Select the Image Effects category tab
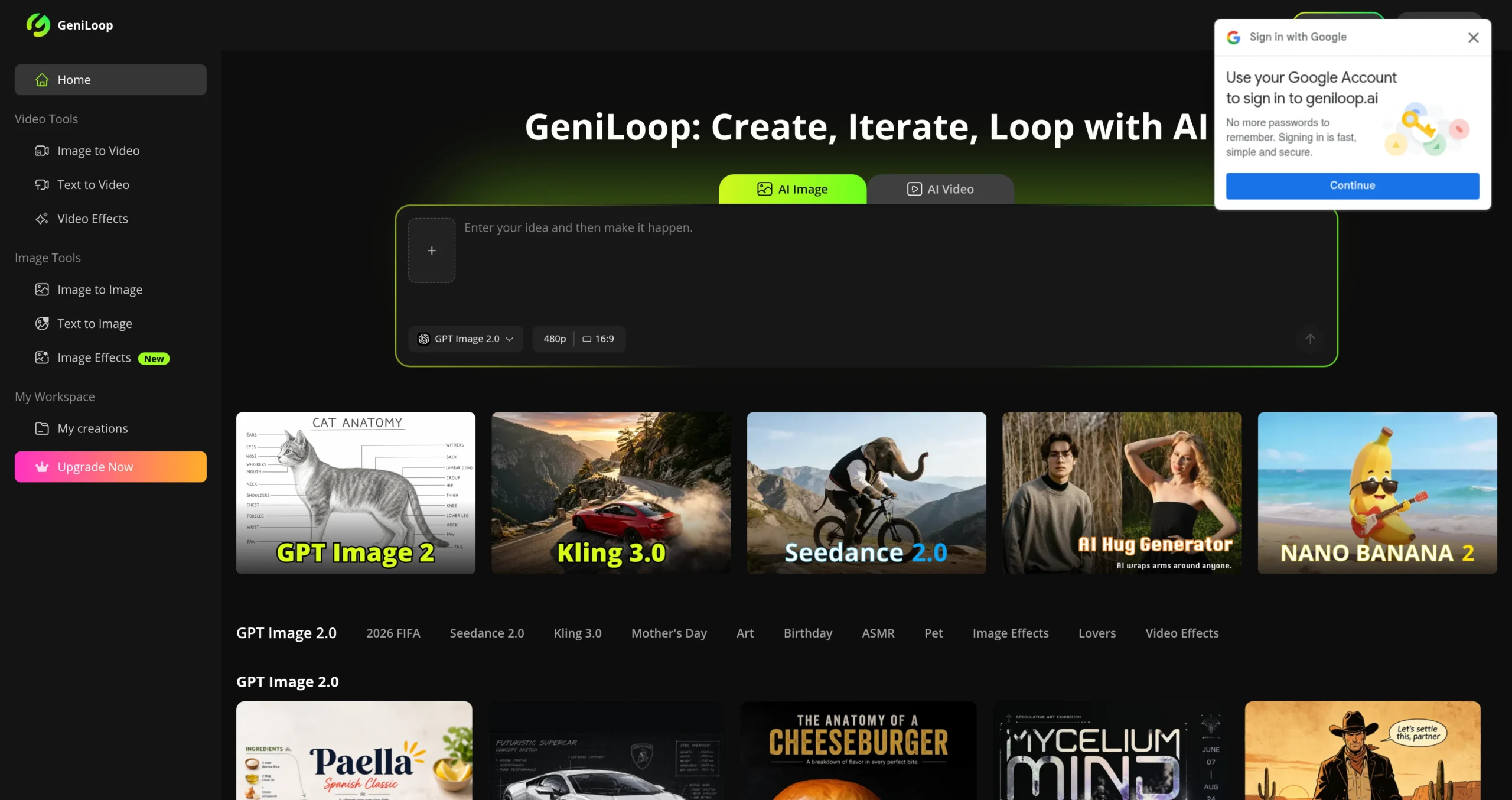Image resolution: width=1512 pixels, height=800 pixels. pos(1011,633)
